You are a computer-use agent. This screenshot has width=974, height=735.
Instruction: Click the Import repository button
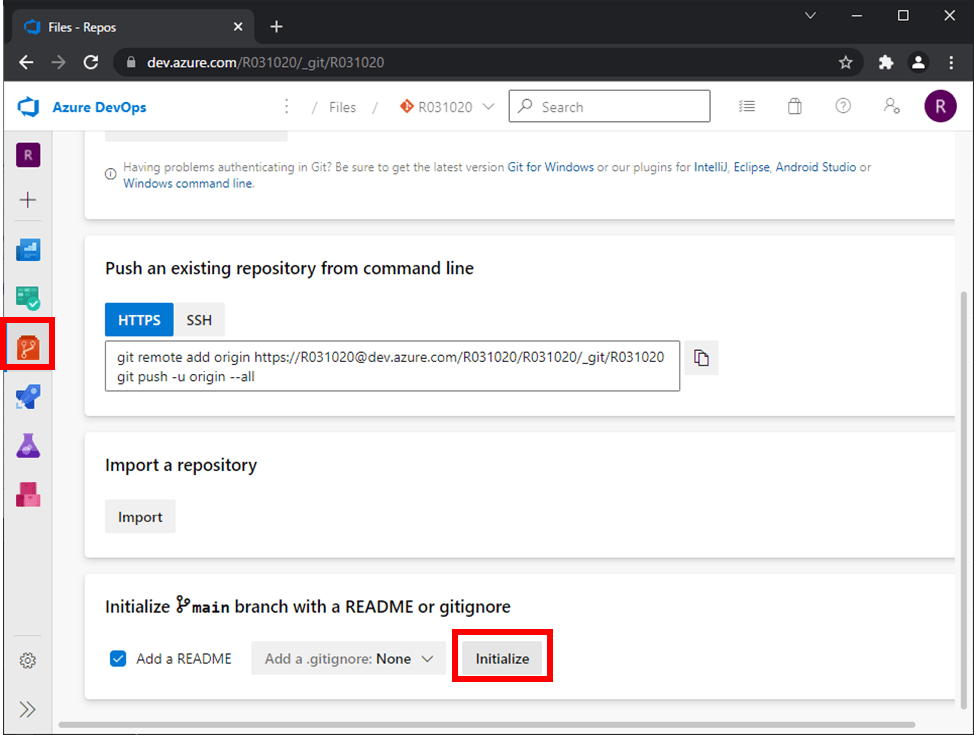pos(140,517)
